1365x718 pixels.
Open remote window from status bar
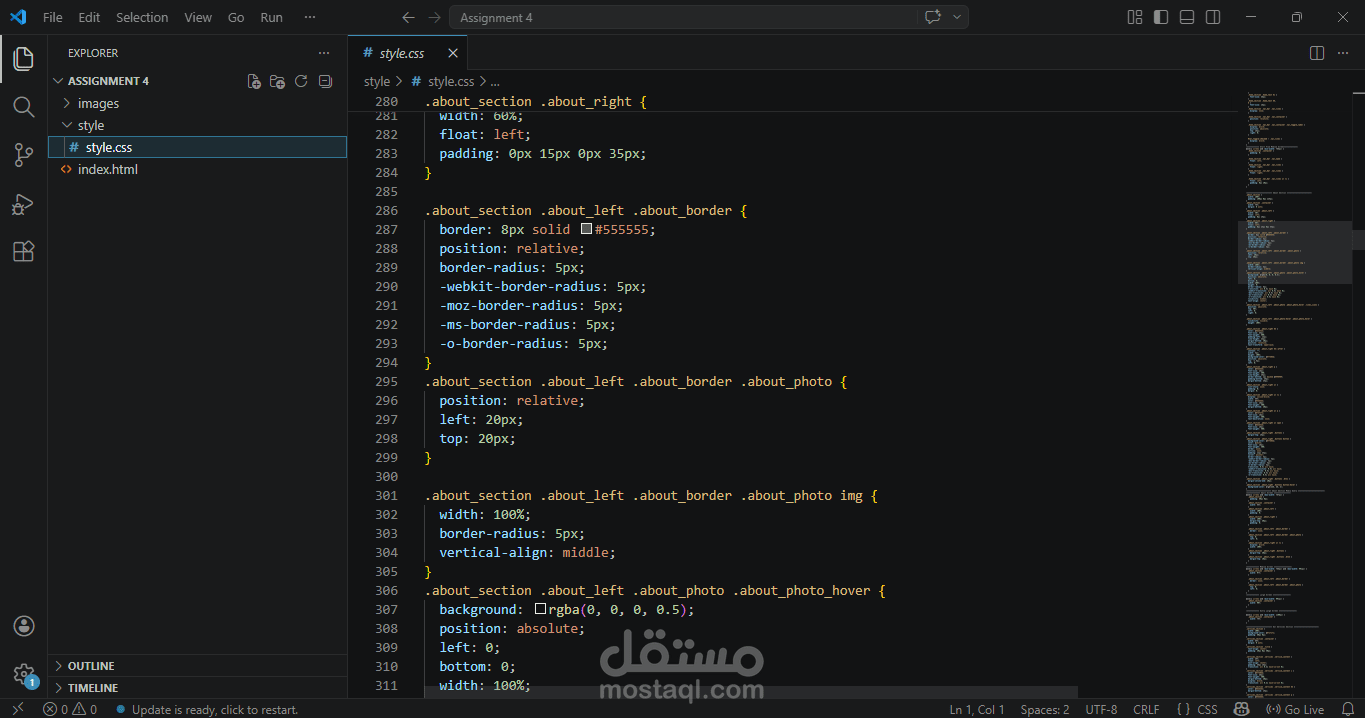[17, 709]
